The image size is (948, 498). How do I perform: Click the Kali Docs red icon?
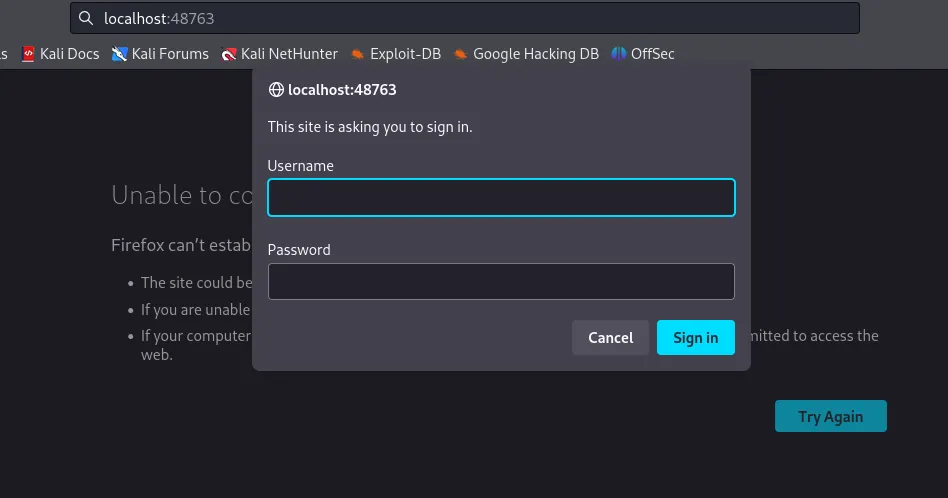[x=28, y=54]
